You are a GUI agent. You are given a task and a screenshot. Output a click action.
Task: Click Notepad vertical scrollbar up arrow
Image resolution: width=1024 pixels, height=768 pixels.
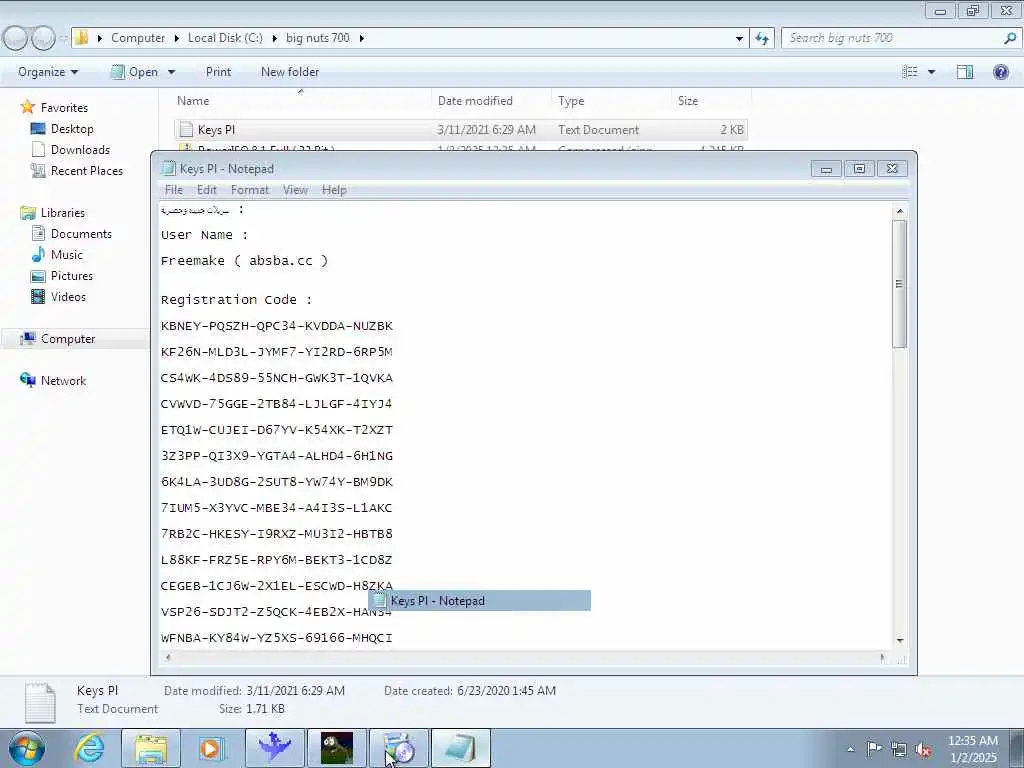click(900, 211)
